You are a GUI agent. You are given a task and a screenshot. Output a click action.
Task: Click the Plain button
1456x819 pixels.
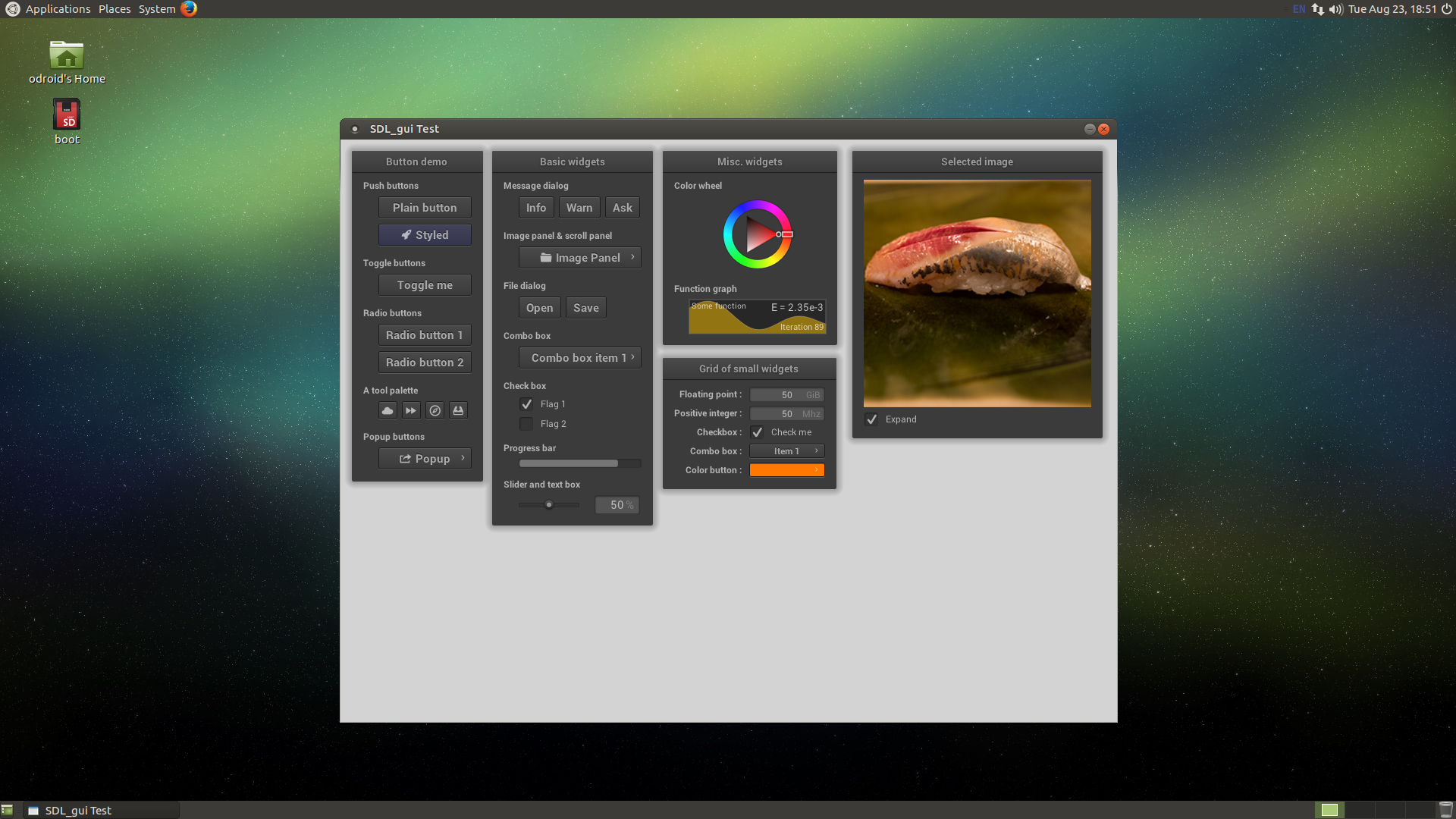tap(425, 208)
